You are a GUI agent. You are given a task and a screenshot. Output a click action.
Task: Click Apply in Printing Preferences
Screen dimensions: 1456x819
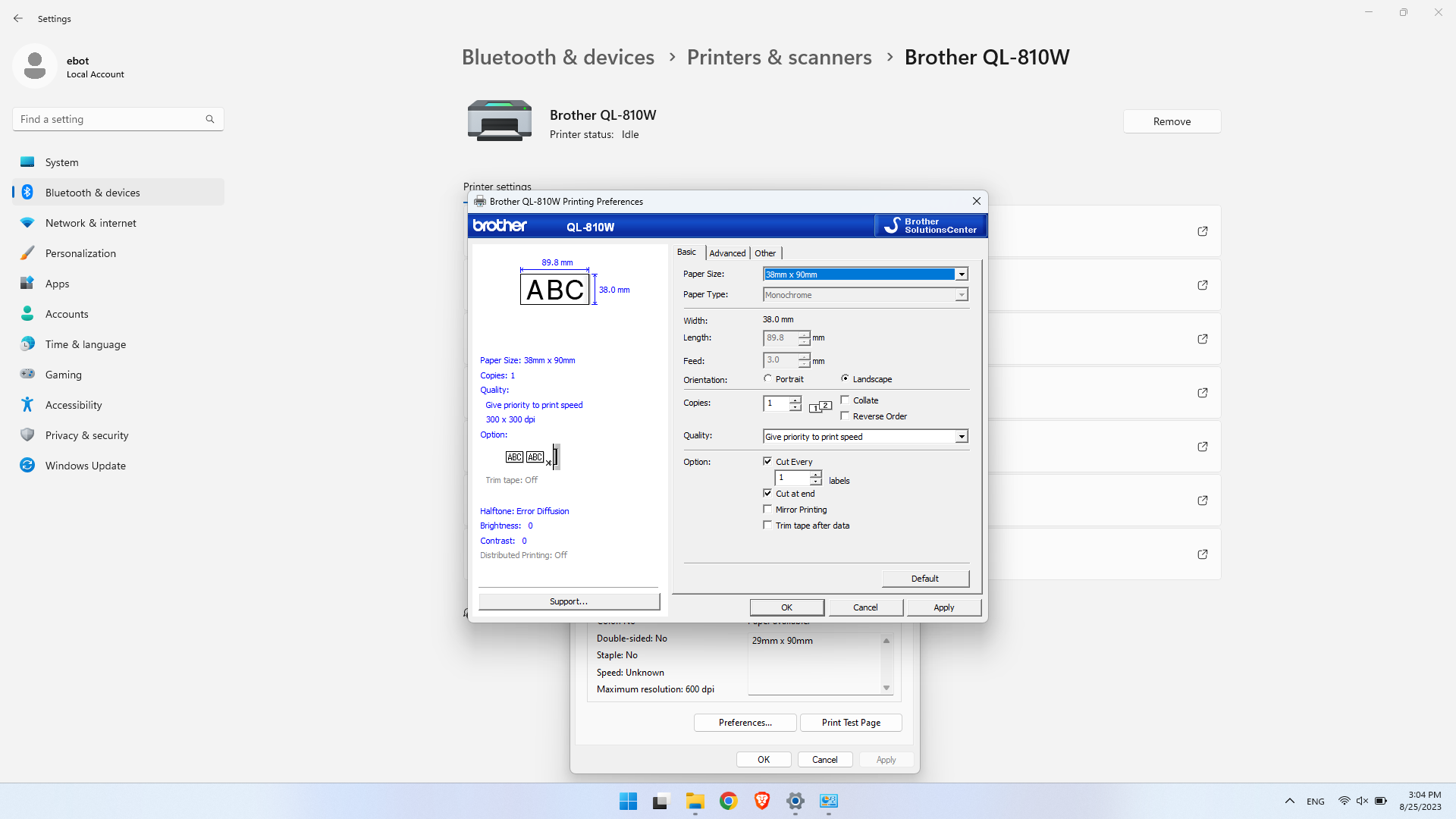click(944, 607)
